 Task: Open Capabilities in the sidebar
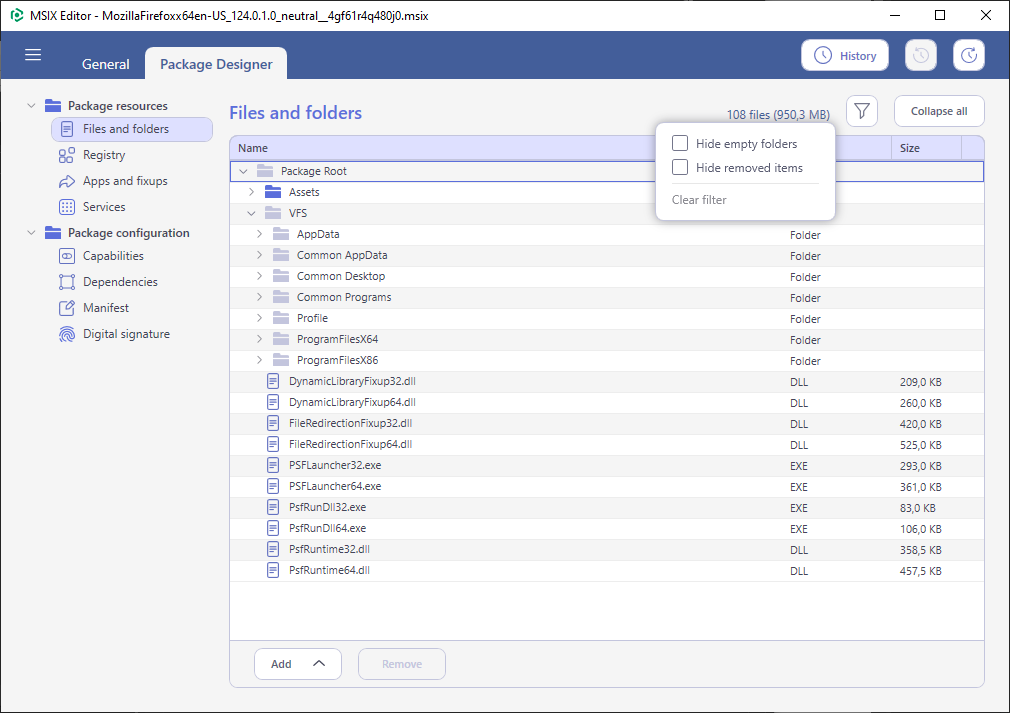(113, 256)
